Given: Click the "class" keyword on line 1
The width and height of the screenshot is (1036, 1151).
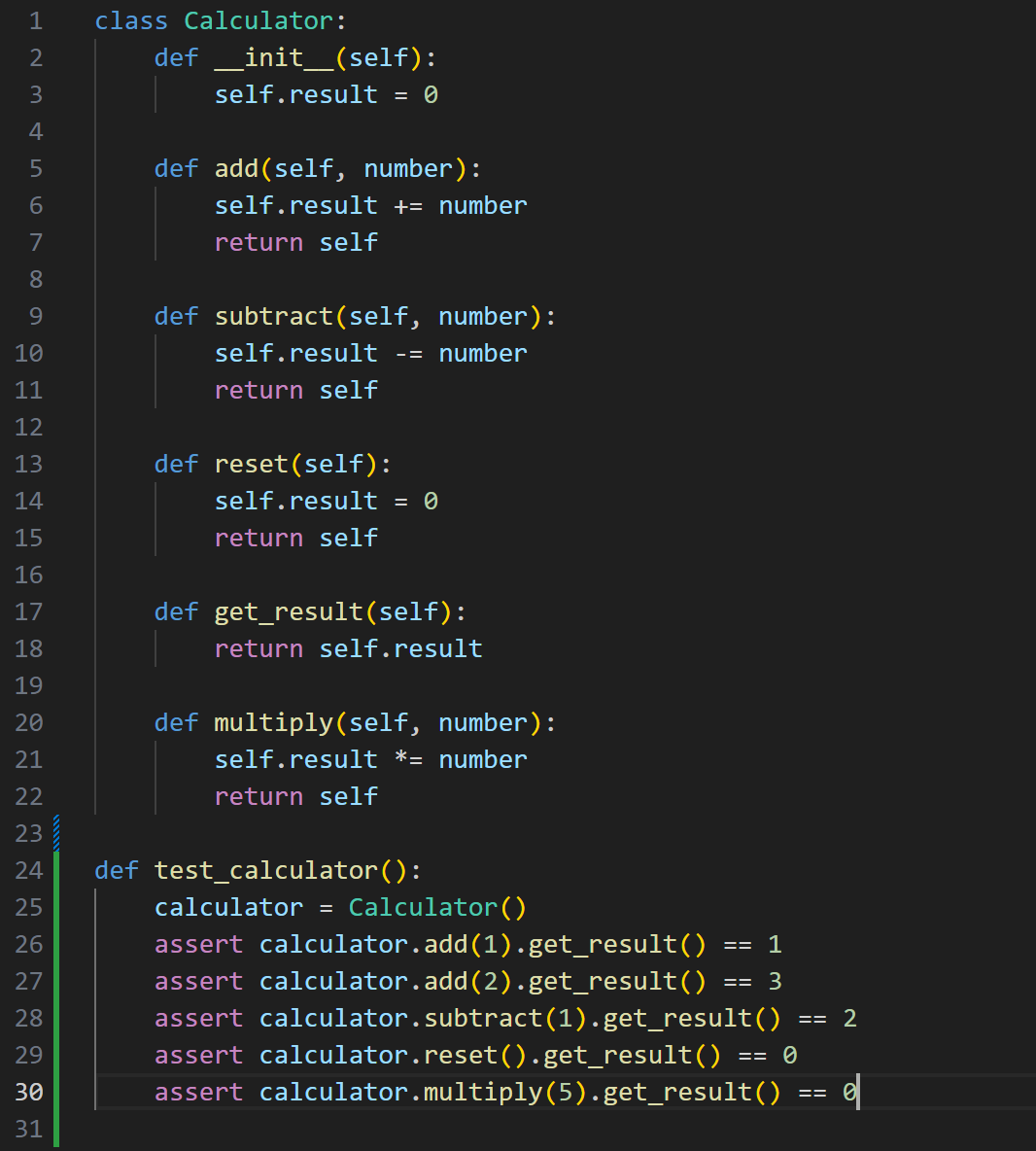Looking at the screenshot, I should coord(131,20).
